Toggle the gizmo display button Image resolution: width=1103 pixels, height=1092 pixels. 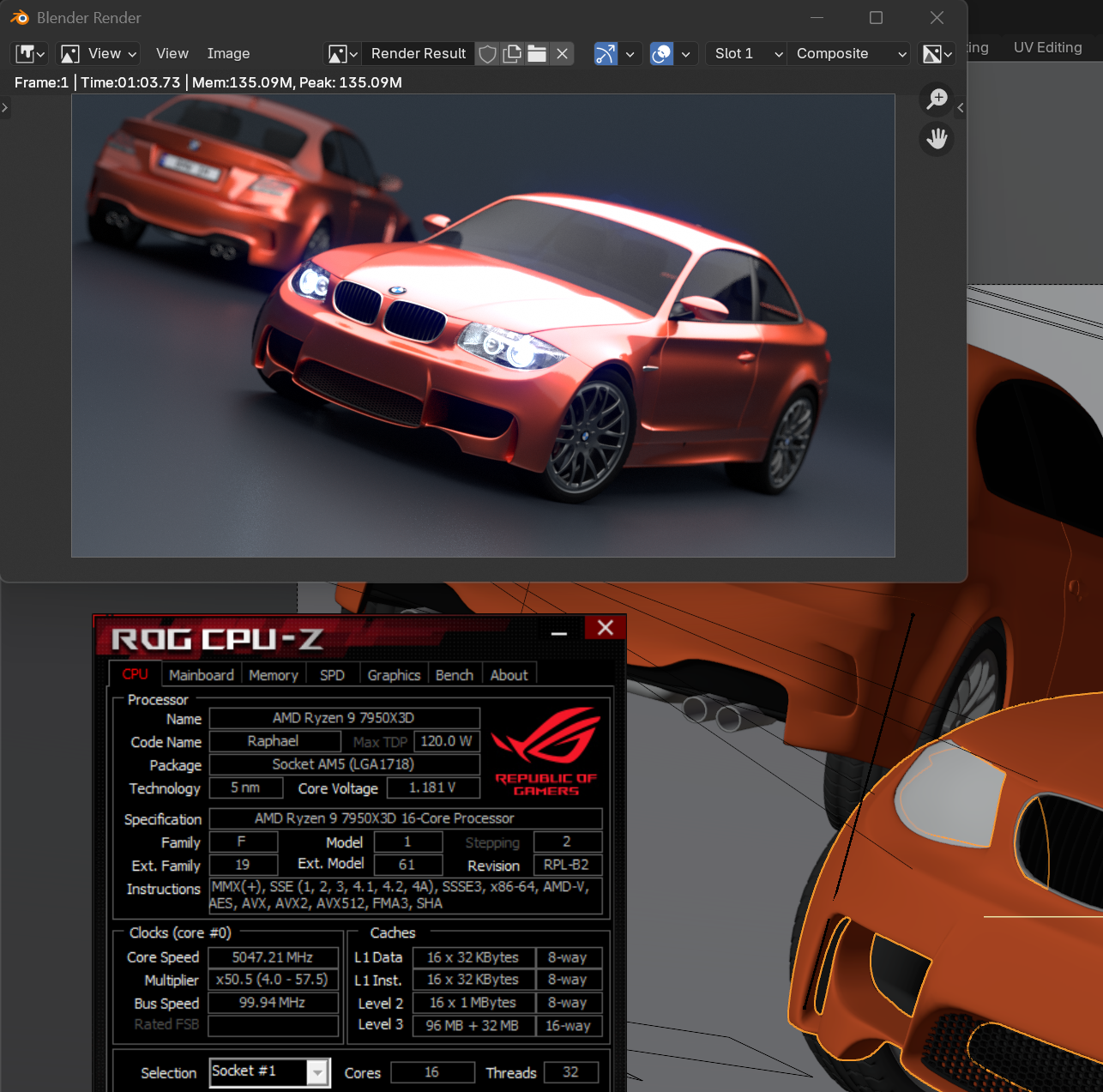coord(606,53)
